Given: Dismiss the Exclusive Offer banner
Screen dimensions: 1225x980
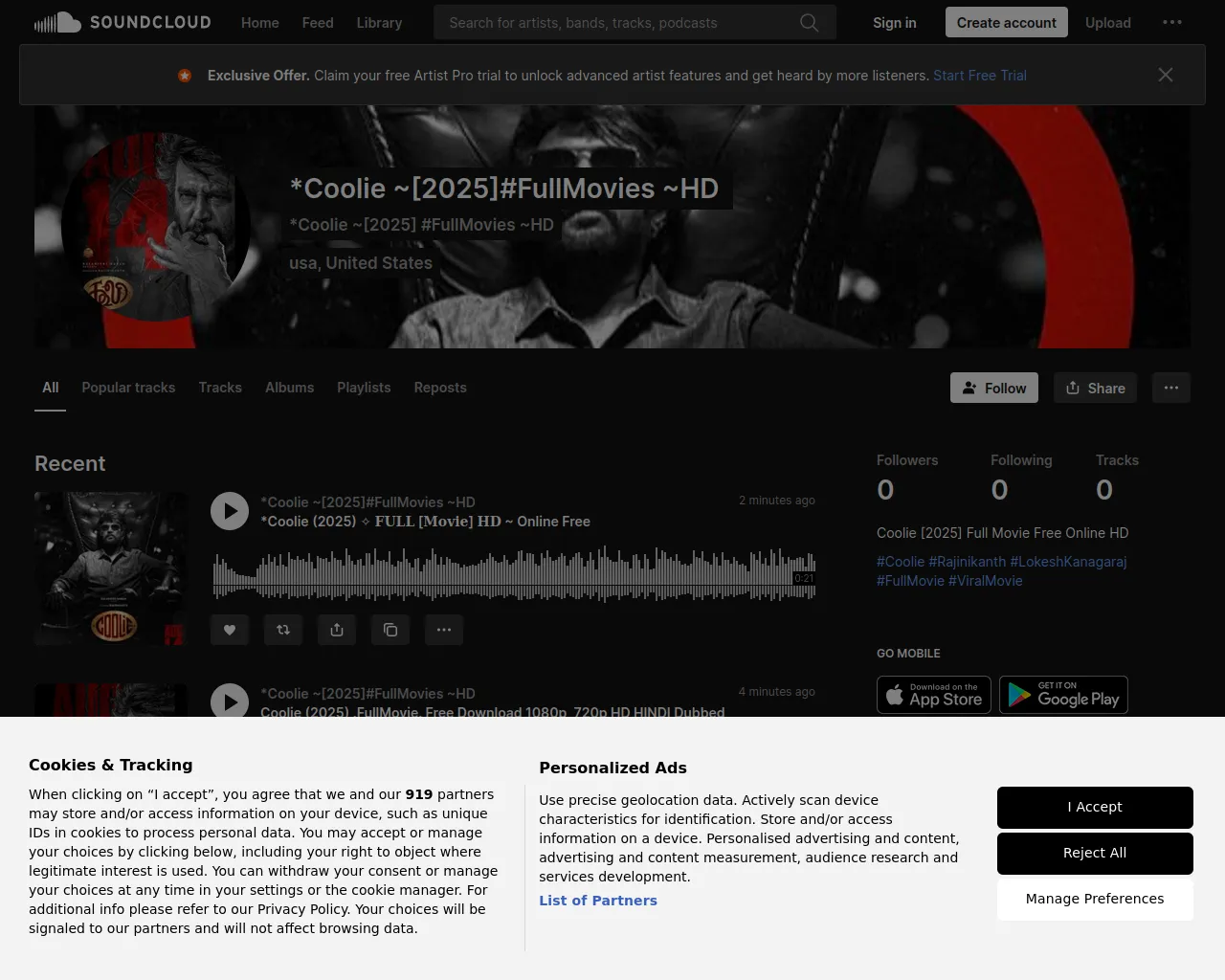Looking at the screenshot, I should pyautogui.click(x=1166, y=75).
